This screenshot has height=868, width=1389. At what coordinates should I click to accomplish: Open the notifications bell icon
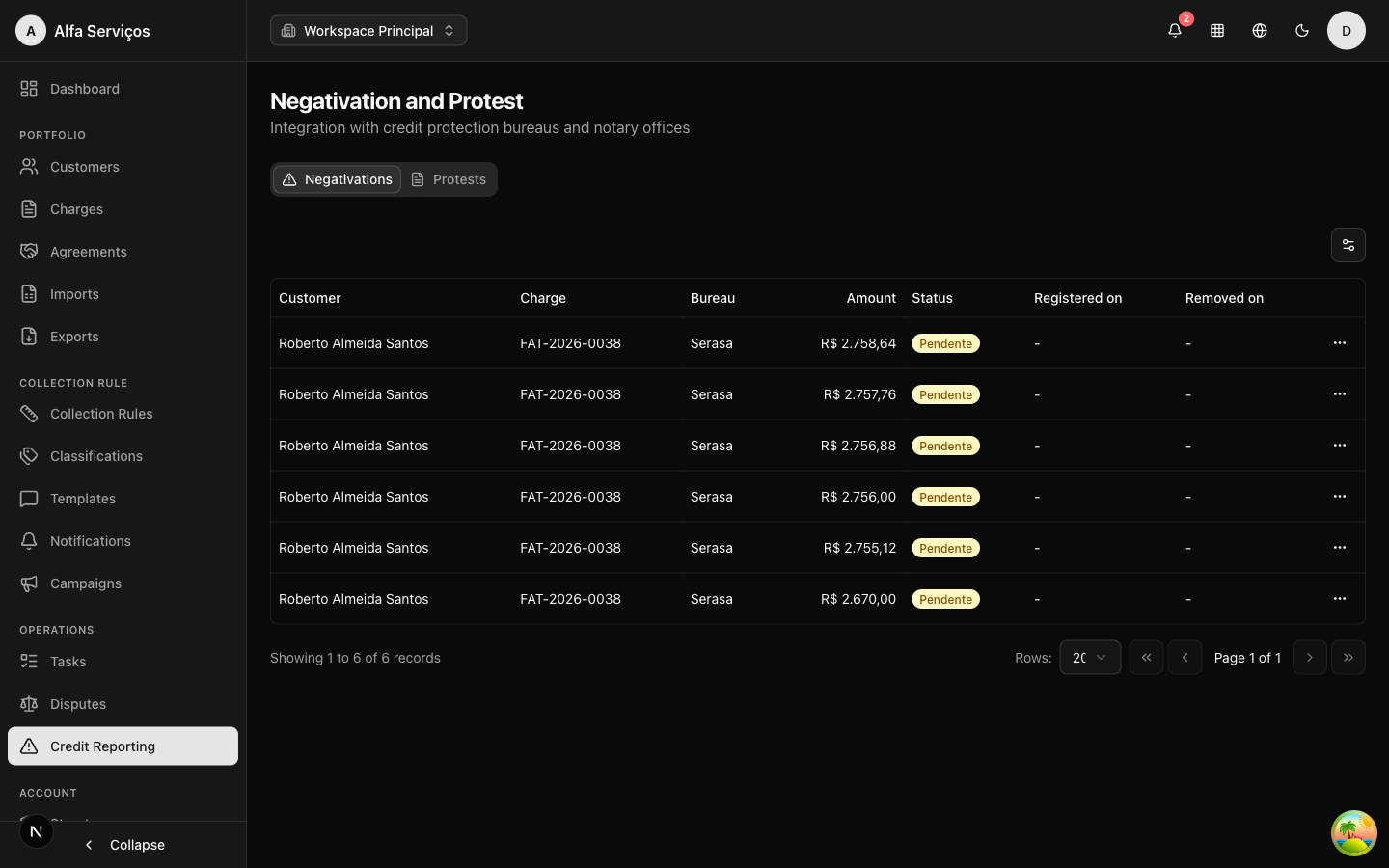click(x=1175, y=31)
